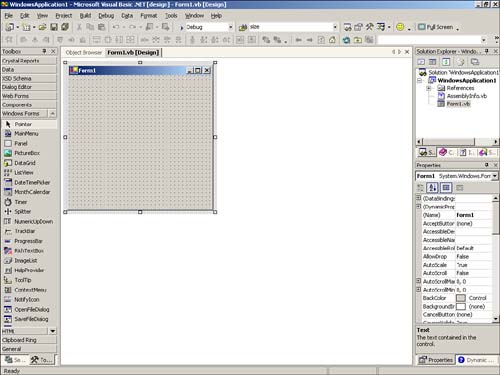Click the Open File toolbar icon
500x375 pixels.
click(42, 27)
